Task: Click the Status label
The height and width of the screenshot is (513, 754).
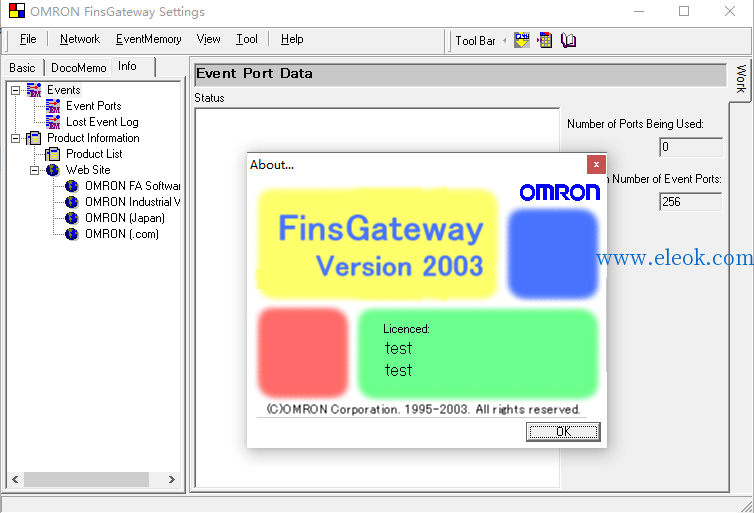Action: click(x=209, y=98)
